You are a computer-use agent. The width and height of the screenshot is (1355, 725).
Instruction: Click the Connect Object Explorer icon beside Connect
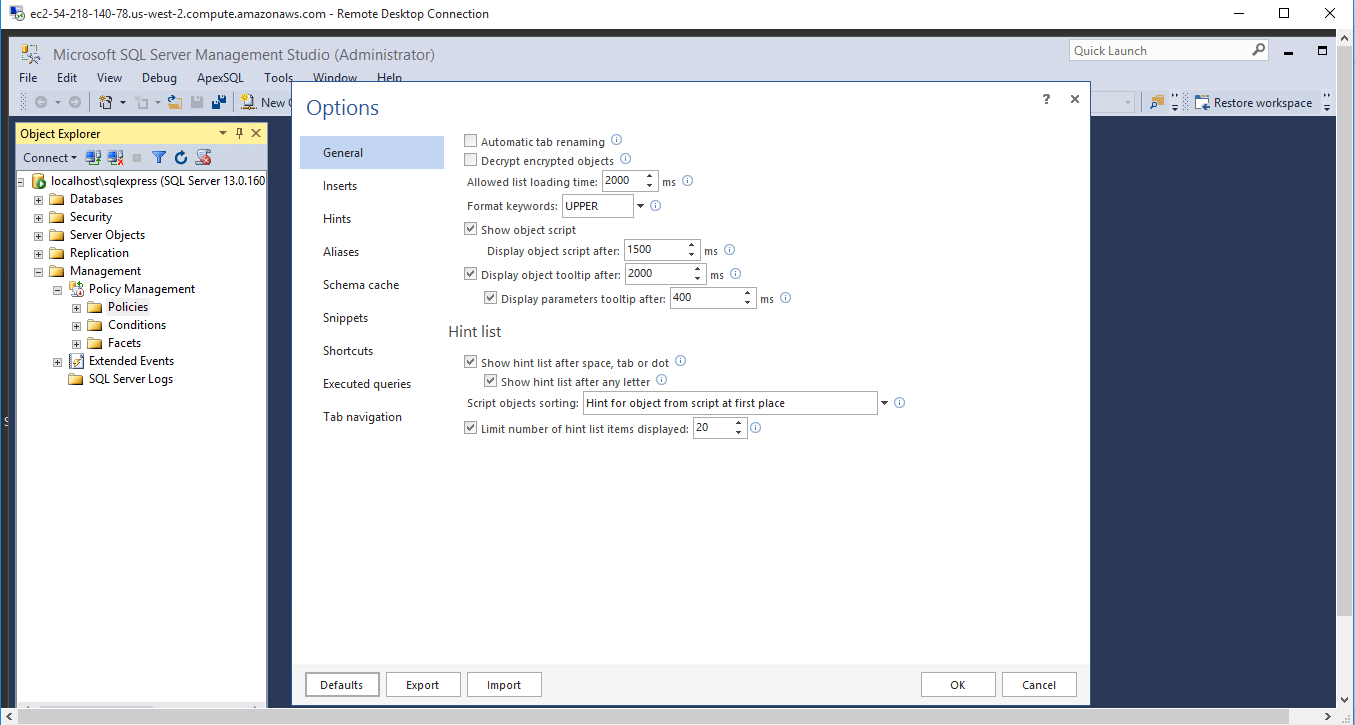[93, 157]
